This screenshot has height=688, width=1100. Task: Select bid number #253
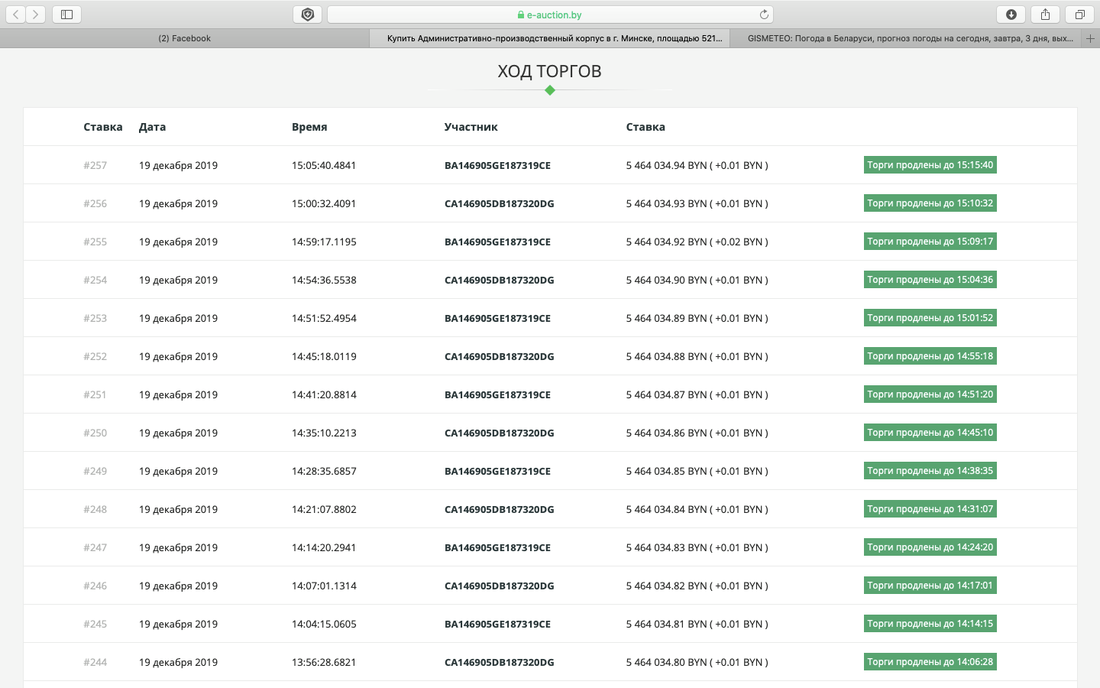pyautogui.click(x=95, y=318)
